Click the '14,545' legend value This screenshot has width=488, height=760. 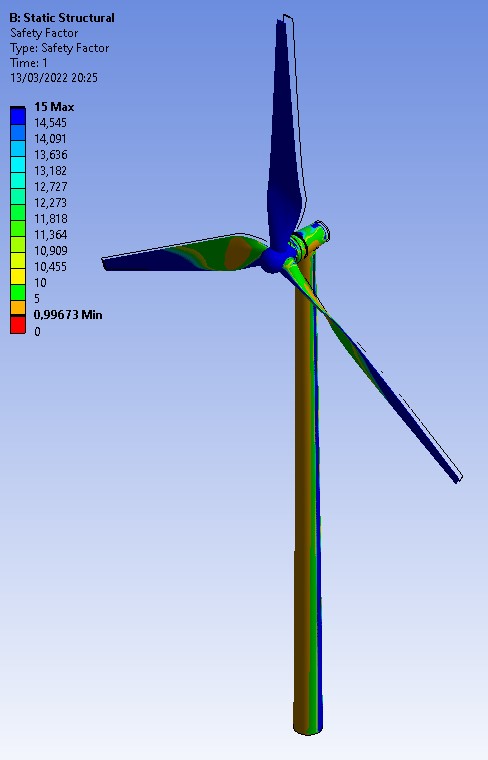[x=50, y=123]
